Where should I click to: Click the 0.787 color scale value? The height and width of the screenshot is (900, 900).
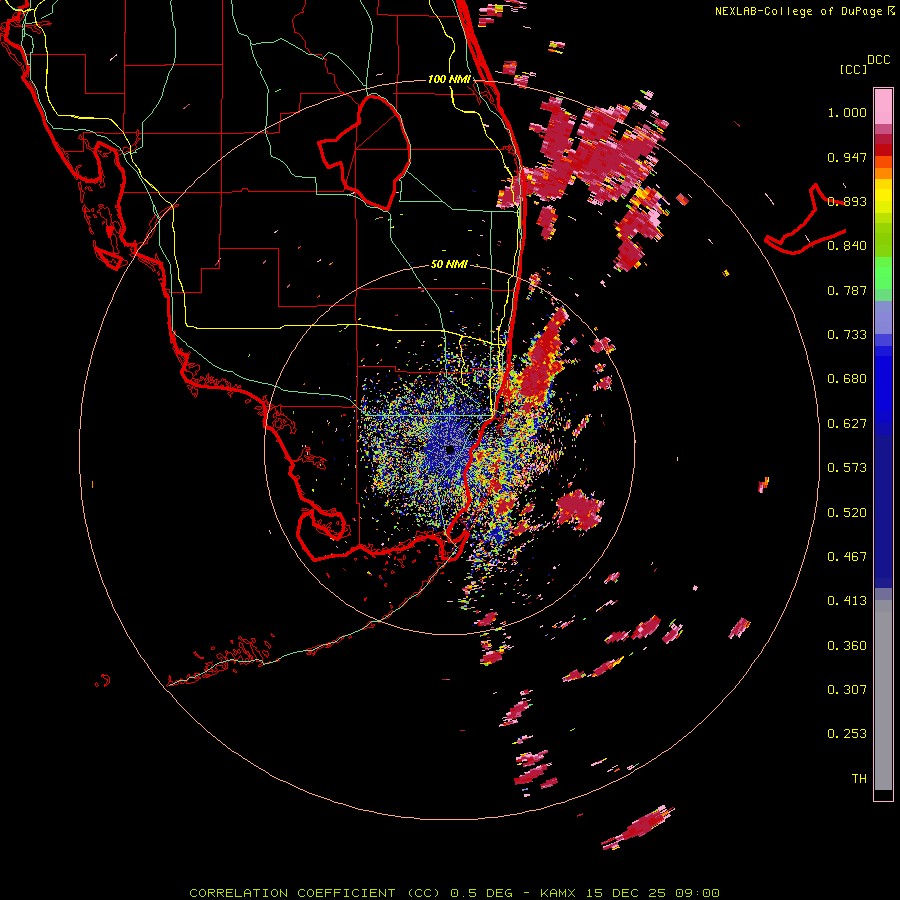click(x=847, y=290)
